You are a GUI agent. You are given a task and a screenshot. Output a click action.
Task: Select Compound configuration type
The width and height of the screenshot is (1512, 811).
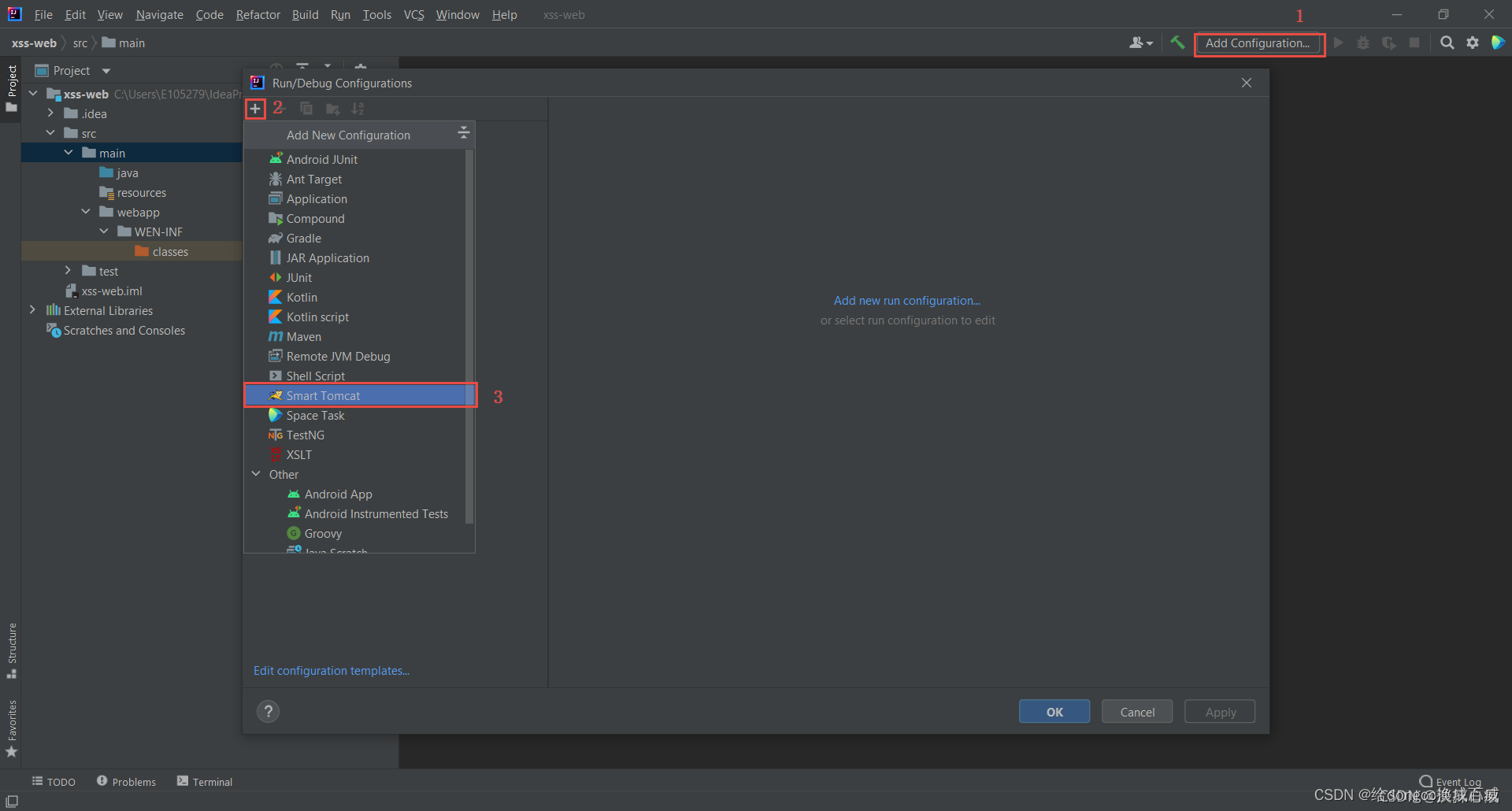pyautogui.click(x=359, y=218)
